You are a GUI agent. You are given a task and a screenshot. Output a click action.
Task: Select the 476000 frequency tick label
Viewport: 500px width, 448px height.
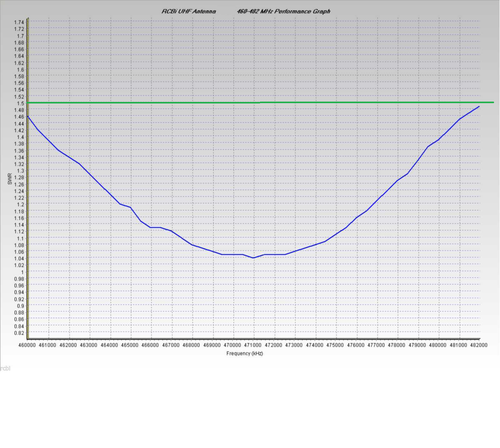355,345
